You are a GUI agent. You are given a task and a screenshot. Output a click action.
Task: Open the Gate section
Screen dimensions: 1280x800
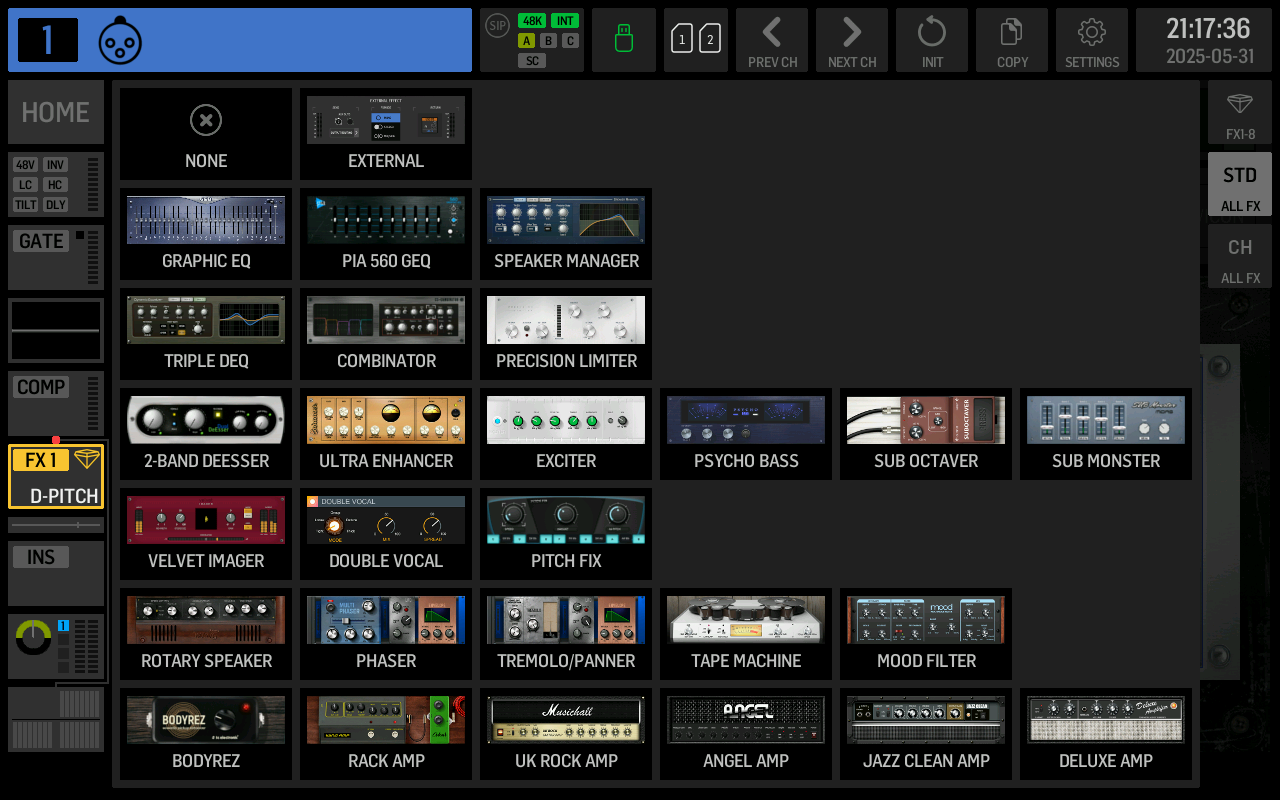click(42, 242)
